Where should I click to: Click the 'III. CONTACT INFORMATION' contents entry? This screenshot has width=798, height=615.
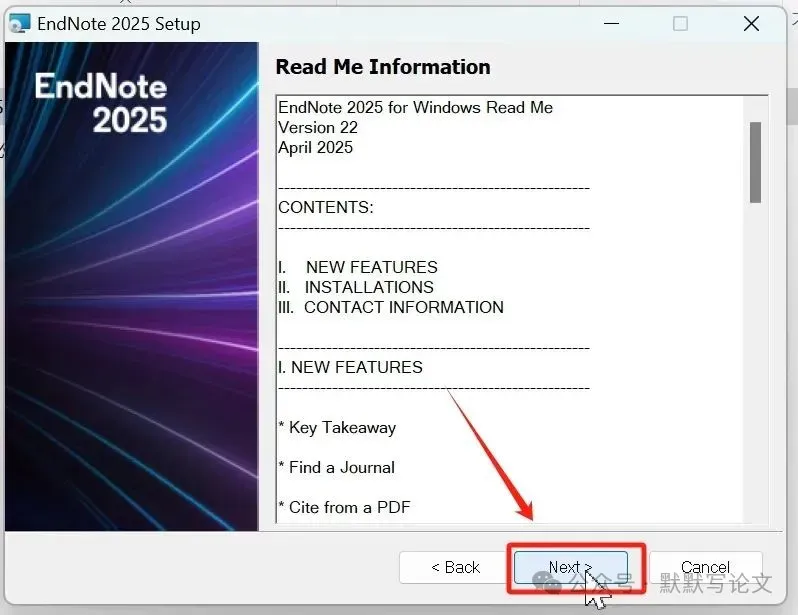(x=391, y=307)
